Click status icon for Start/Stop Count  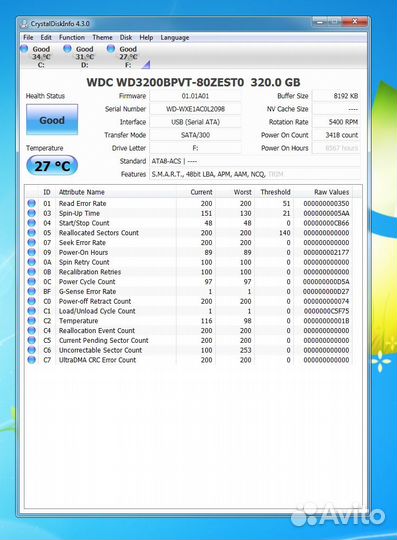click(31, 223)
